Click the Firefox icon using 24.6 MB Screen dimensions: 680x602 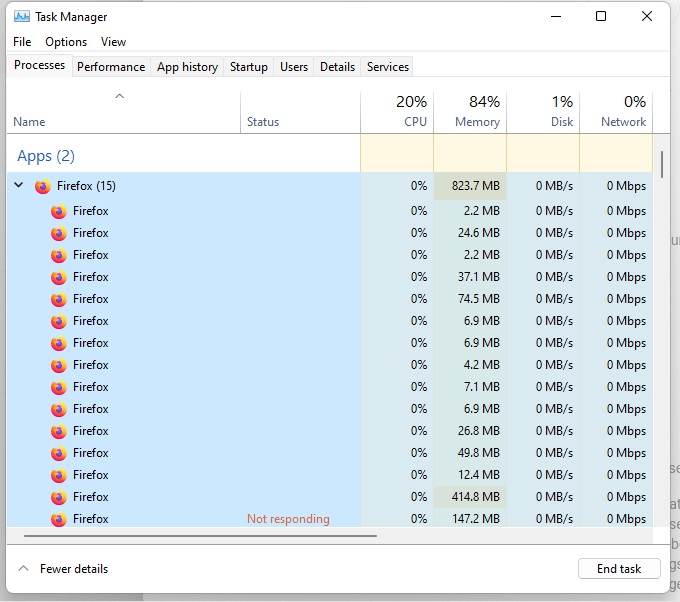click(x=58, y=233)
